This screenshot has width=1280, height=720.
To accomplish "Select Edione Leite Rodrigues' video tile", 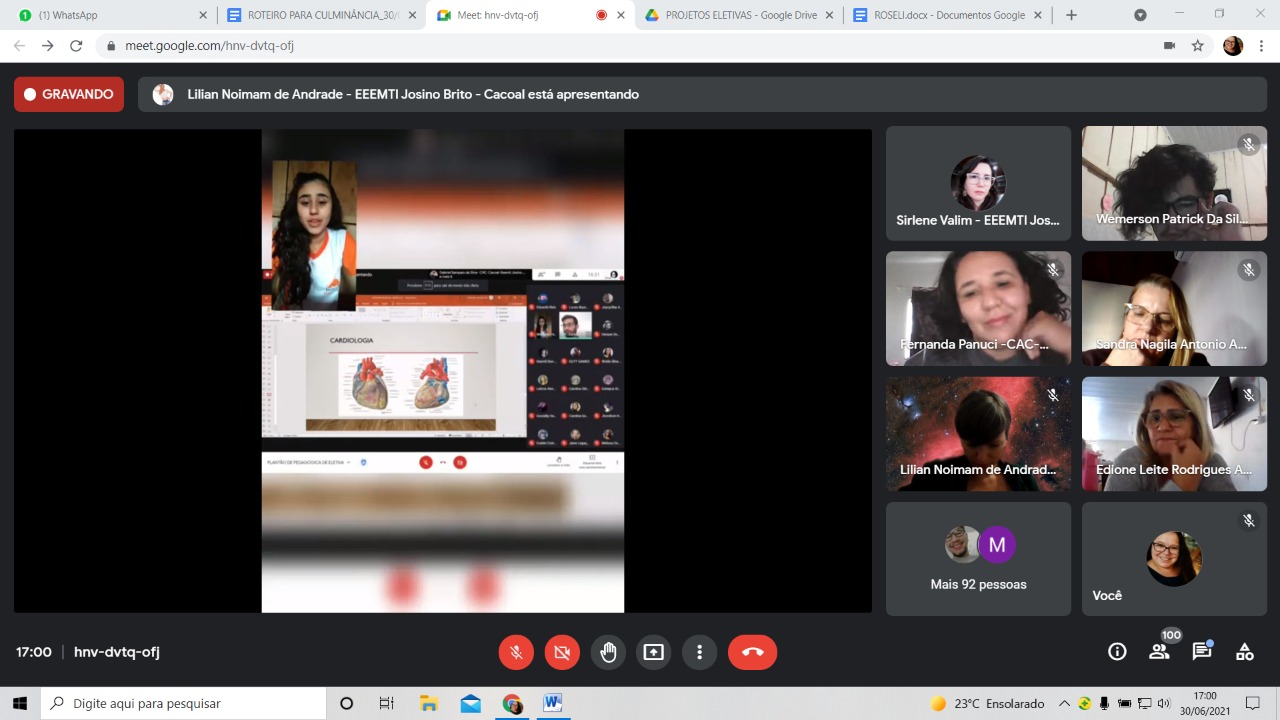I will [1174, 434].
